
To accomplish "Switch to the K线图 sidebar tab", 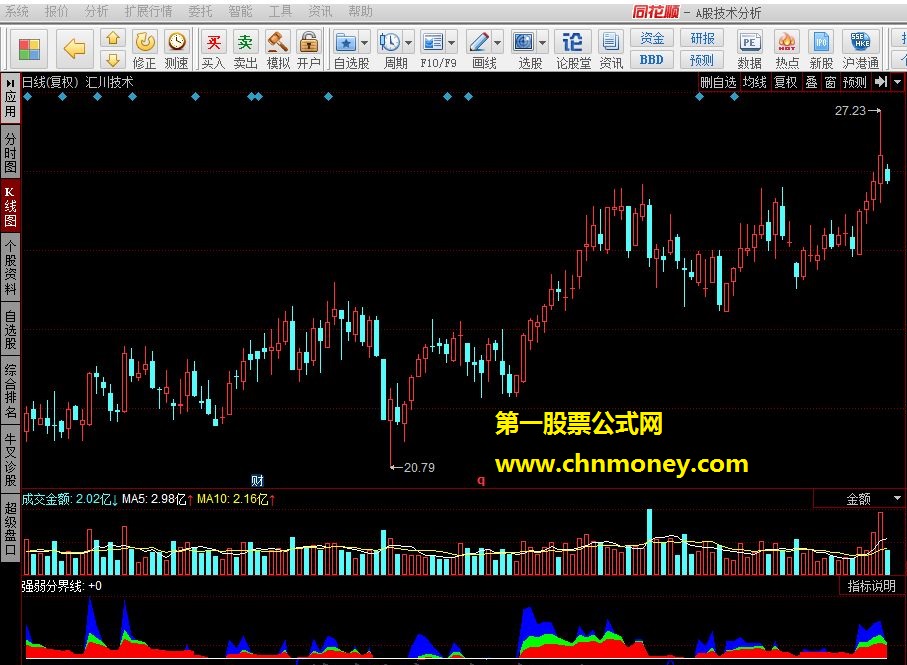I will point(10,206).
